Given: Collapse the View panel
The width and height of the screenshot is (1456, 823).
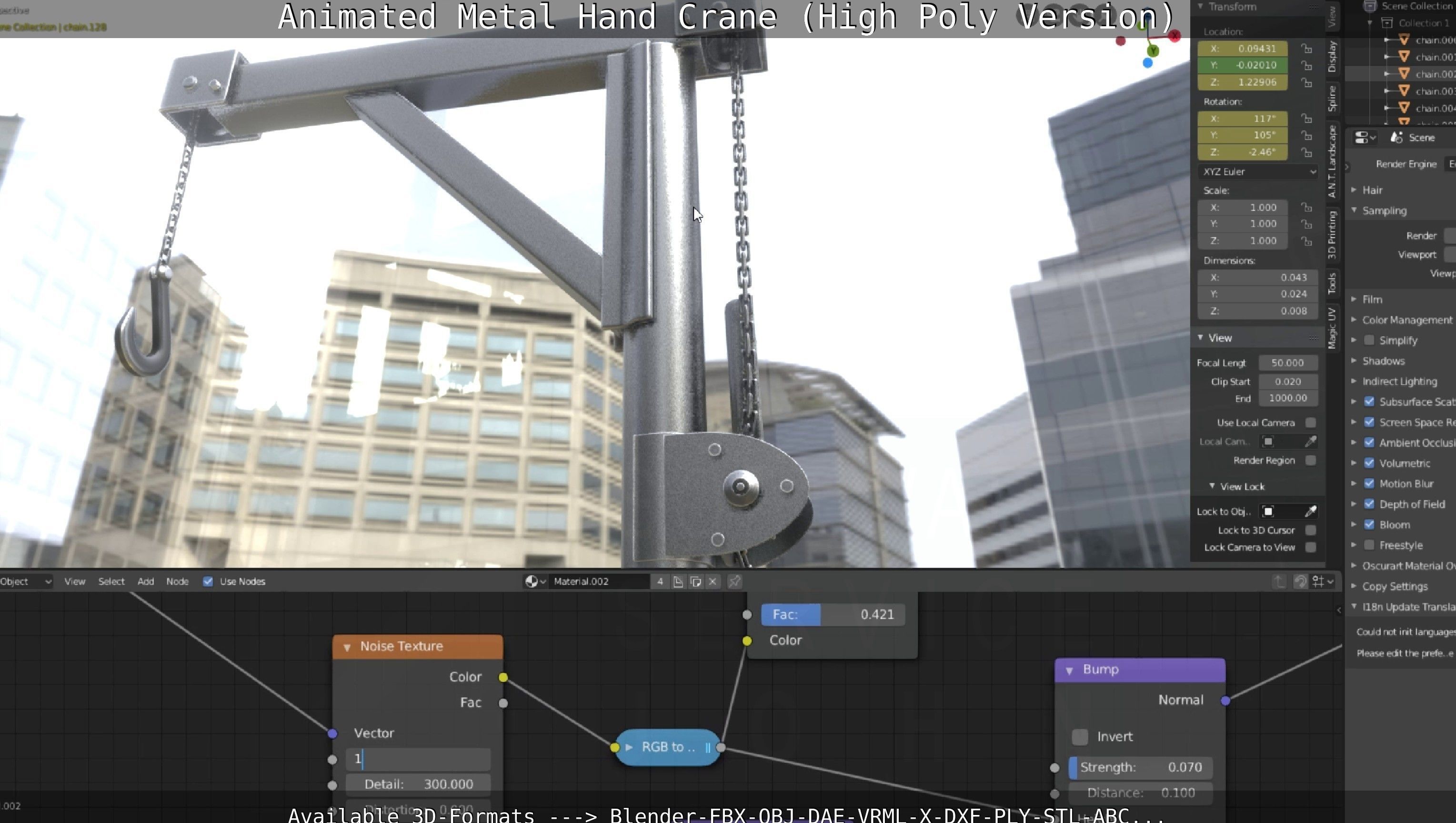Looking at the screenshot, I should point(1201,338).
